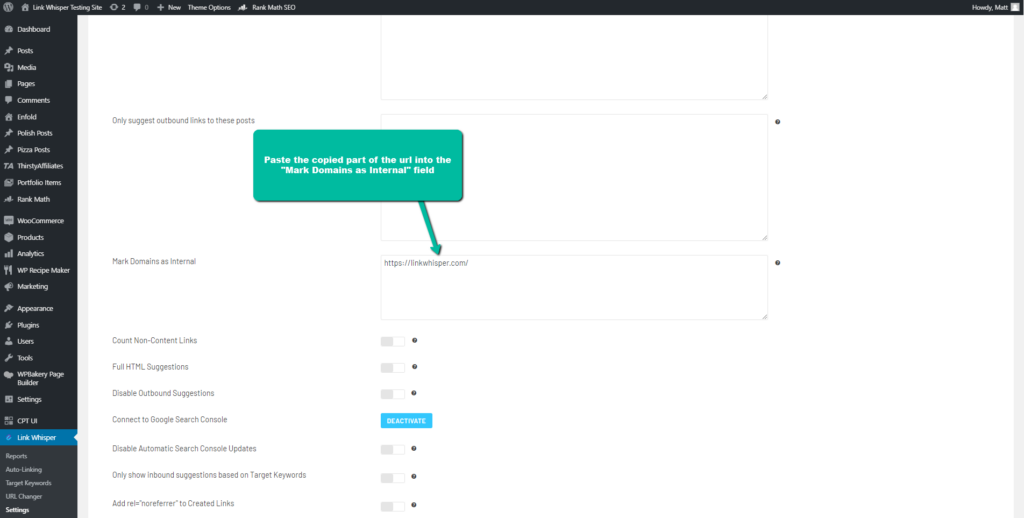Toggle Disable Automatic Search Console Updates

pos(392,449)
